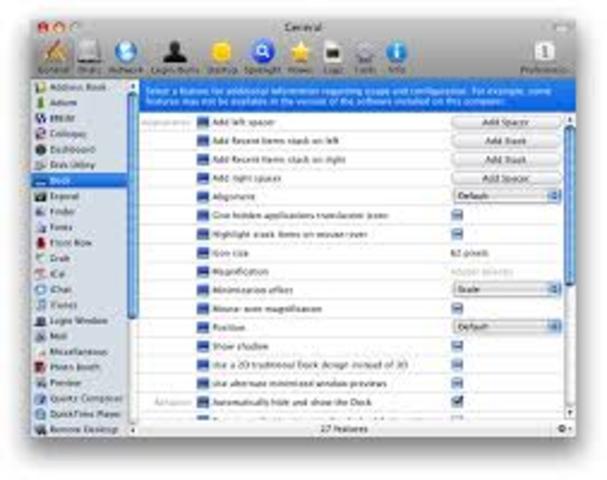Screen dimensions: 607x480
Task: Open the General toolbar section
Action: coord(54,57)
